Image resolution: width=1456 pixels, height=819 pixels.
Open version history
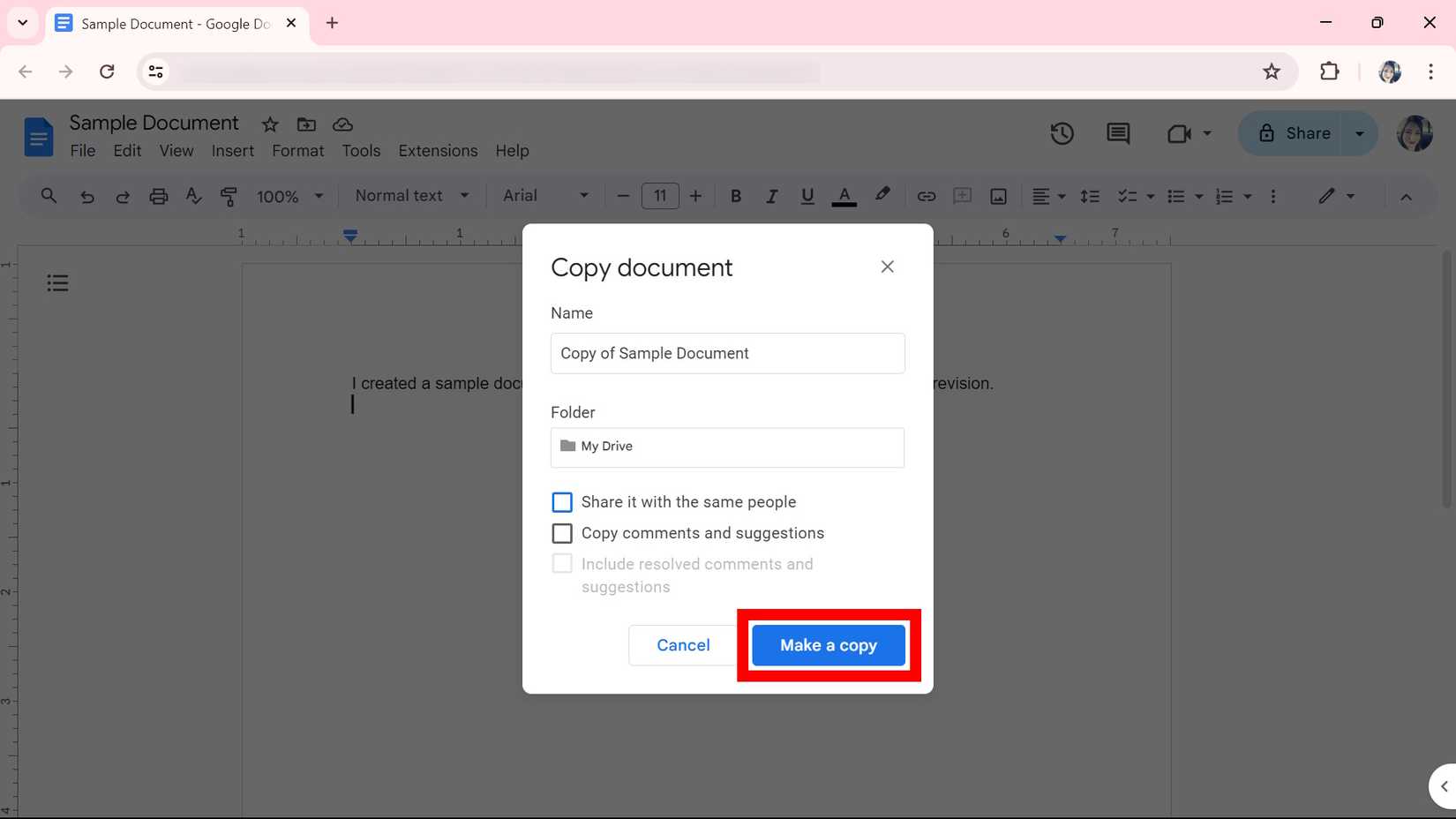[x=1062, y=133]
